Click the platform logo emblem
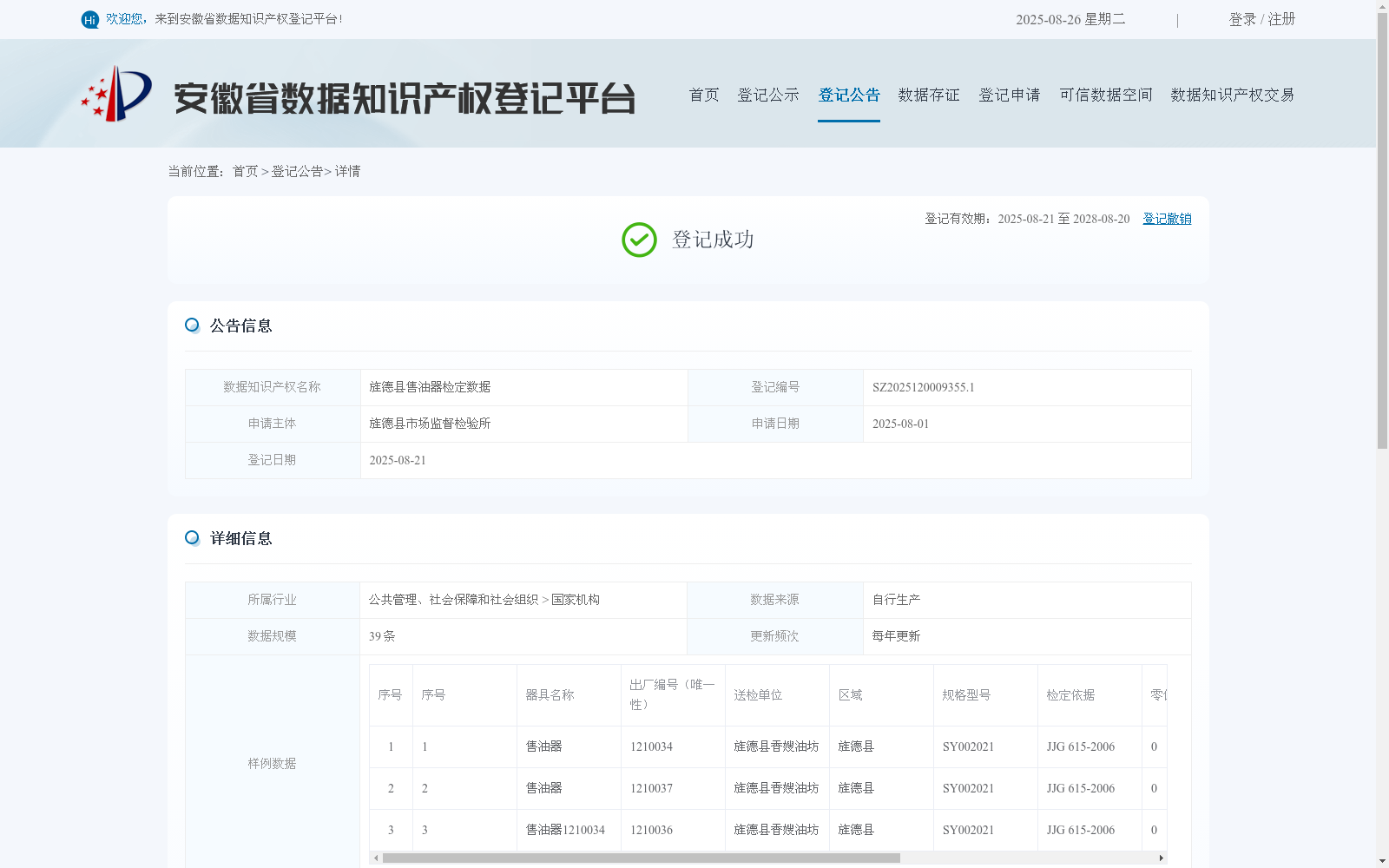 pyautogui.click(x=116, y=94)
